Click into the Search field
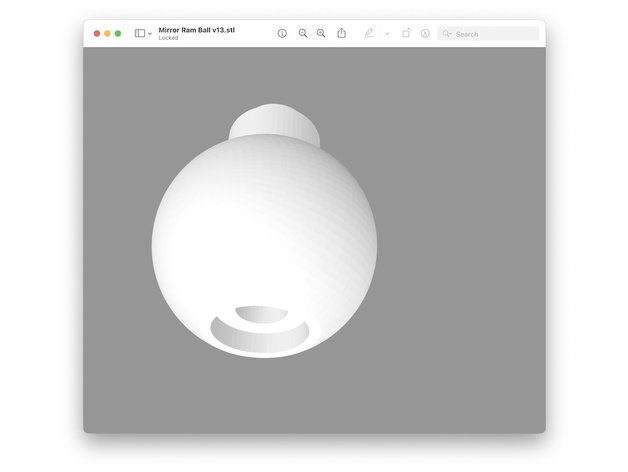The height and width of the screenshot is (472, 628). click(x=494, y=34)
